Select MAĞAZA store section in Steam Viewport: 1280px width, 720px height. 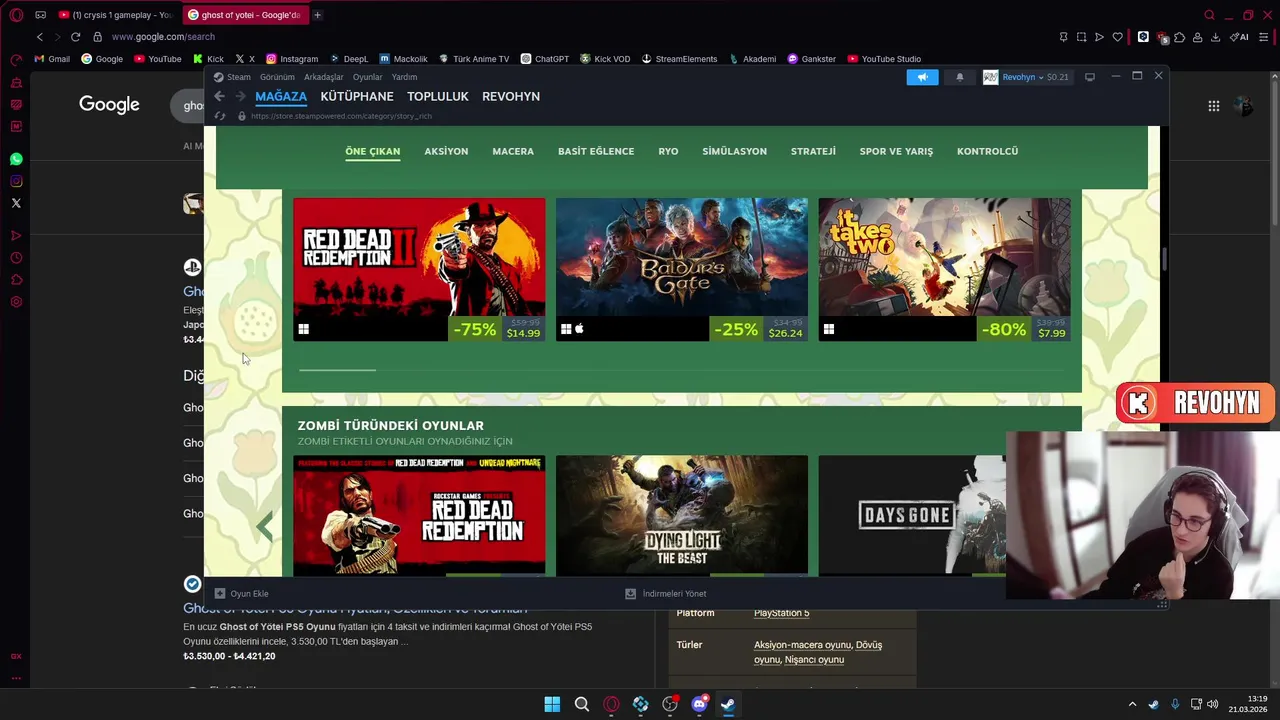click(281, 96)
